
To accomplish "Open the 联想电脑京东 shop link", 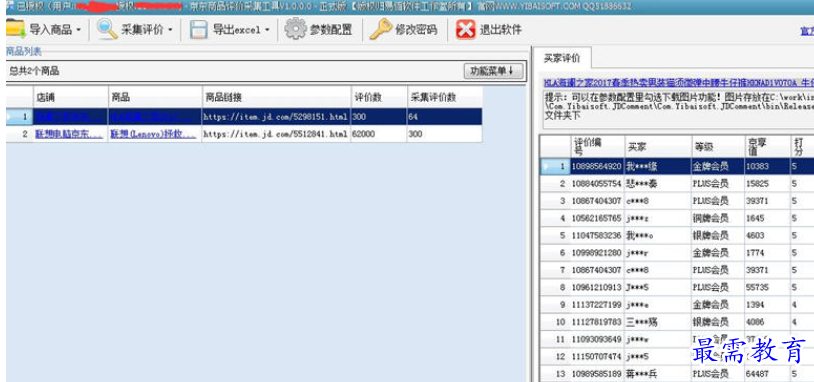I will tap(69, 134).
